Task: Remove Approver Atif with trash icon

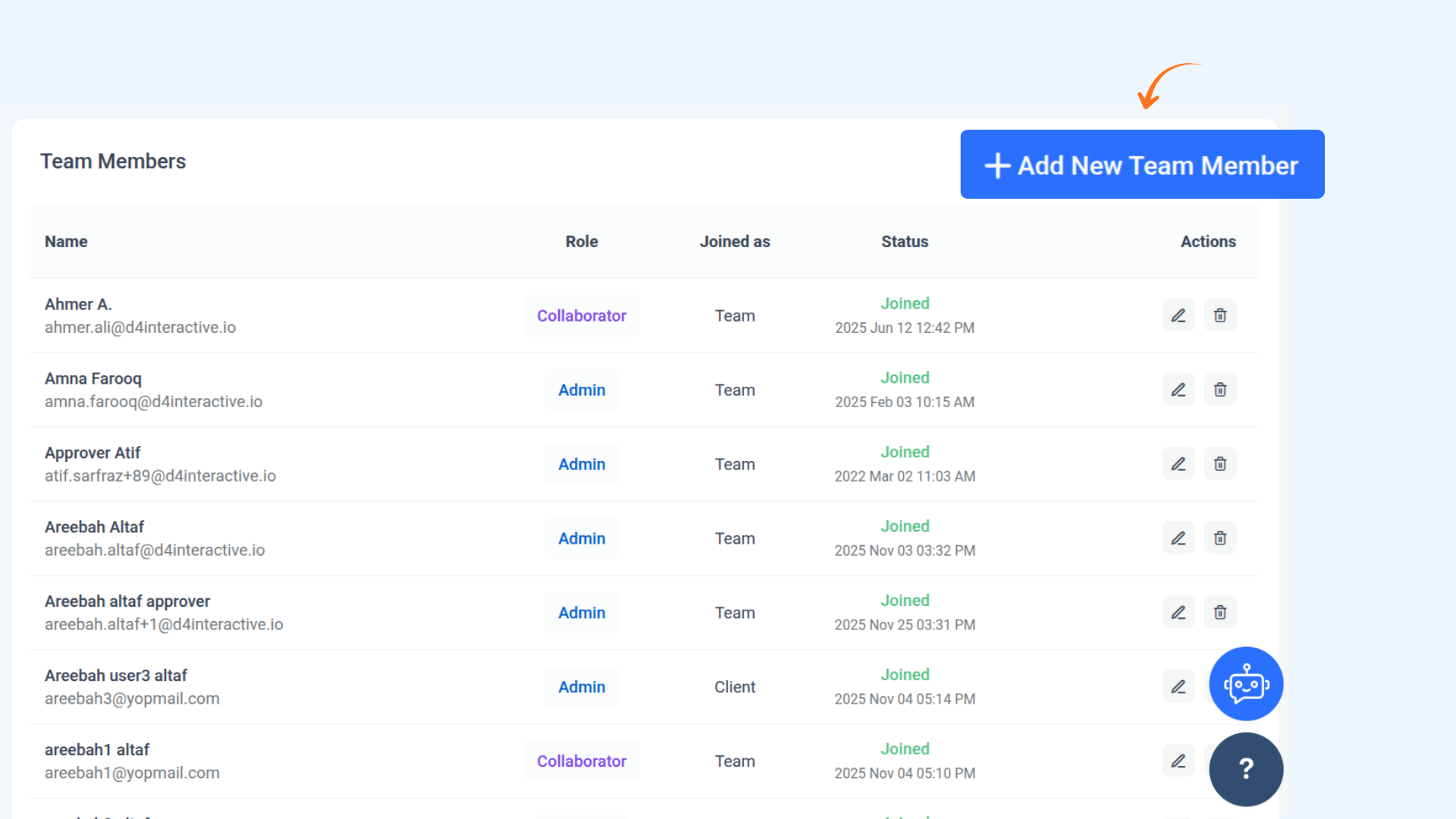Action: coord(1220,464)
